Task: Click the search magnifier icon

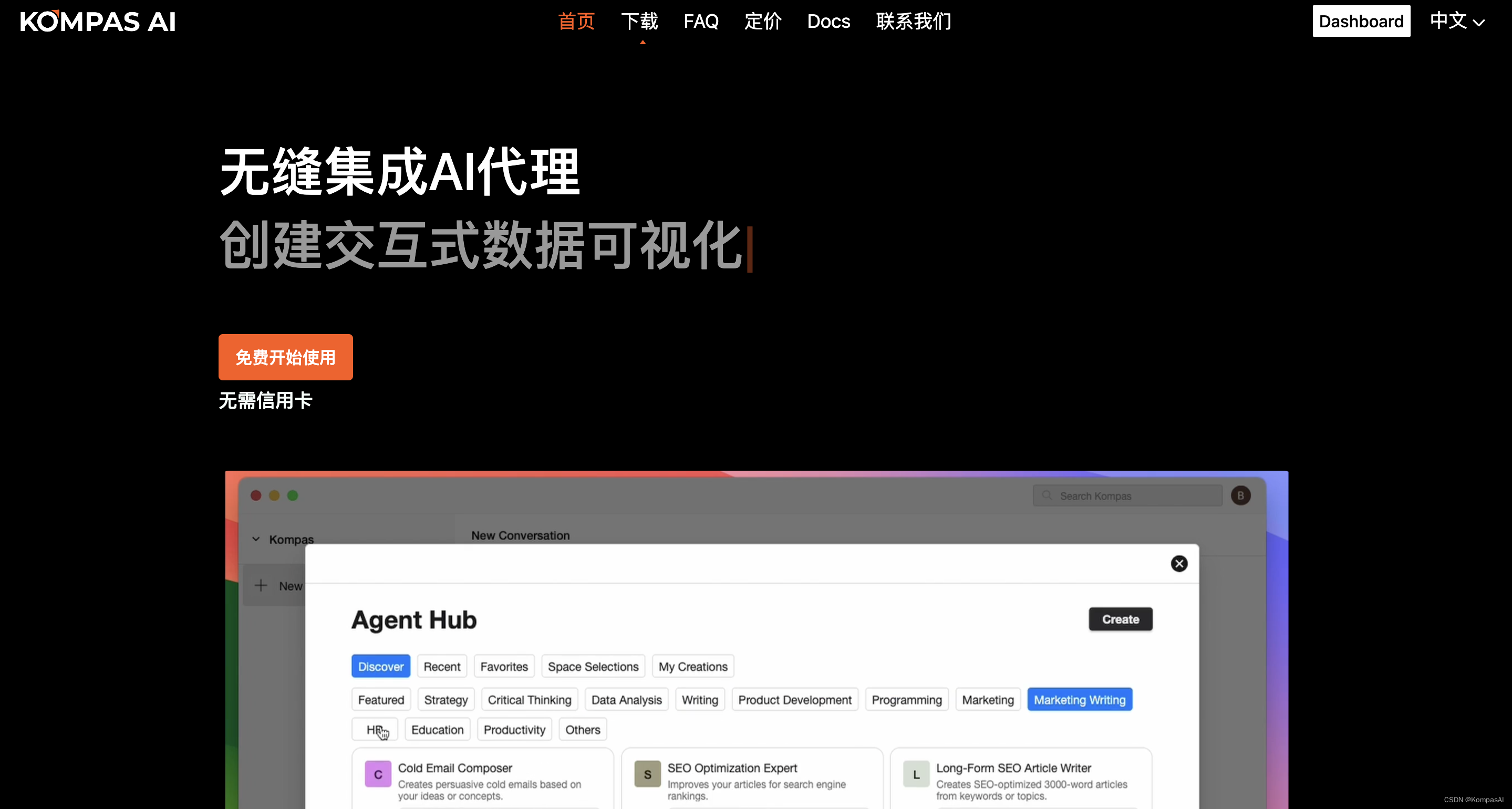Action: (x=1047, y=495)
